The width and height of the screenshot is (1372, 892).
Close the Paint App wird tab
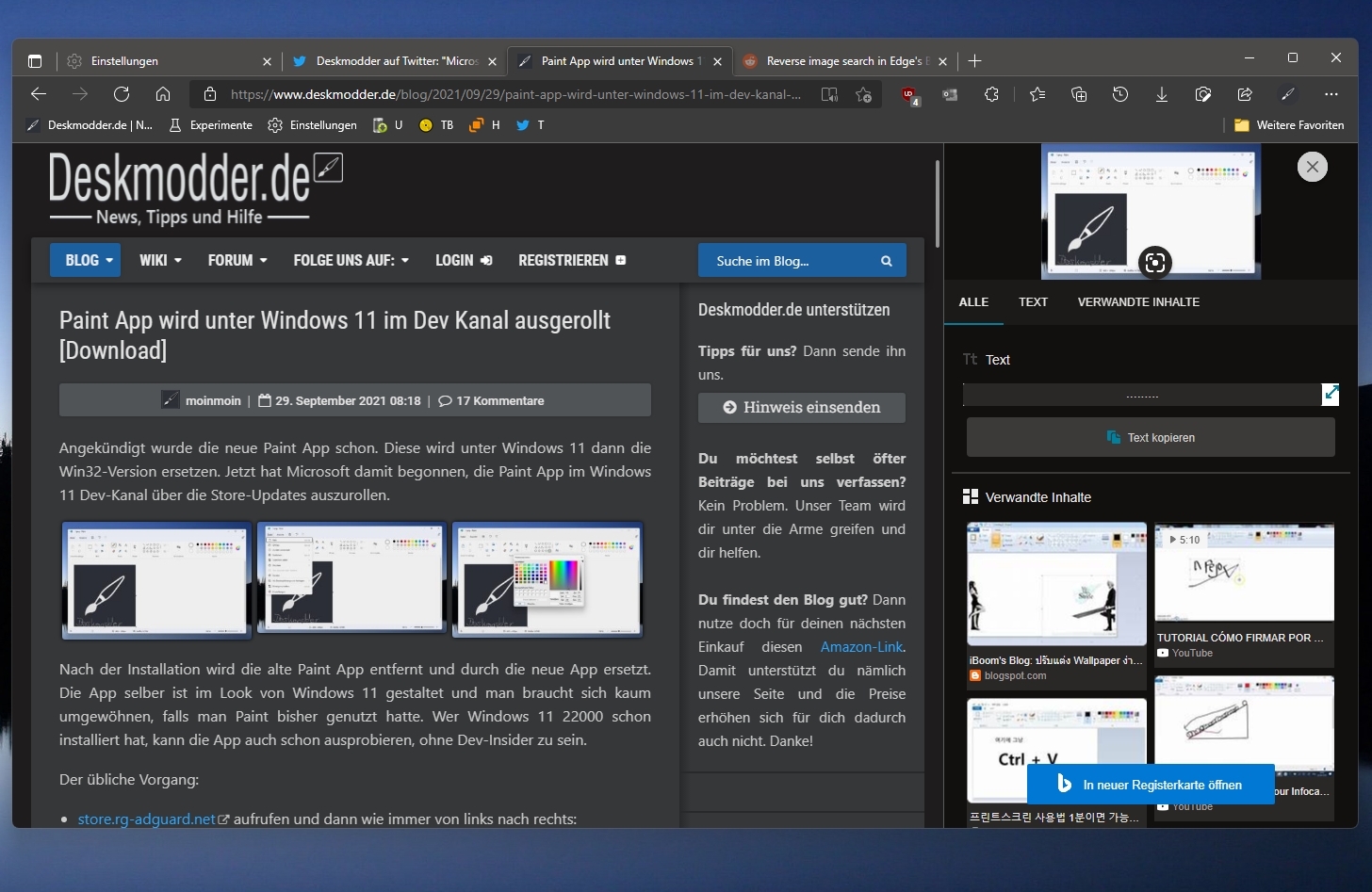[x=718, y=61]
